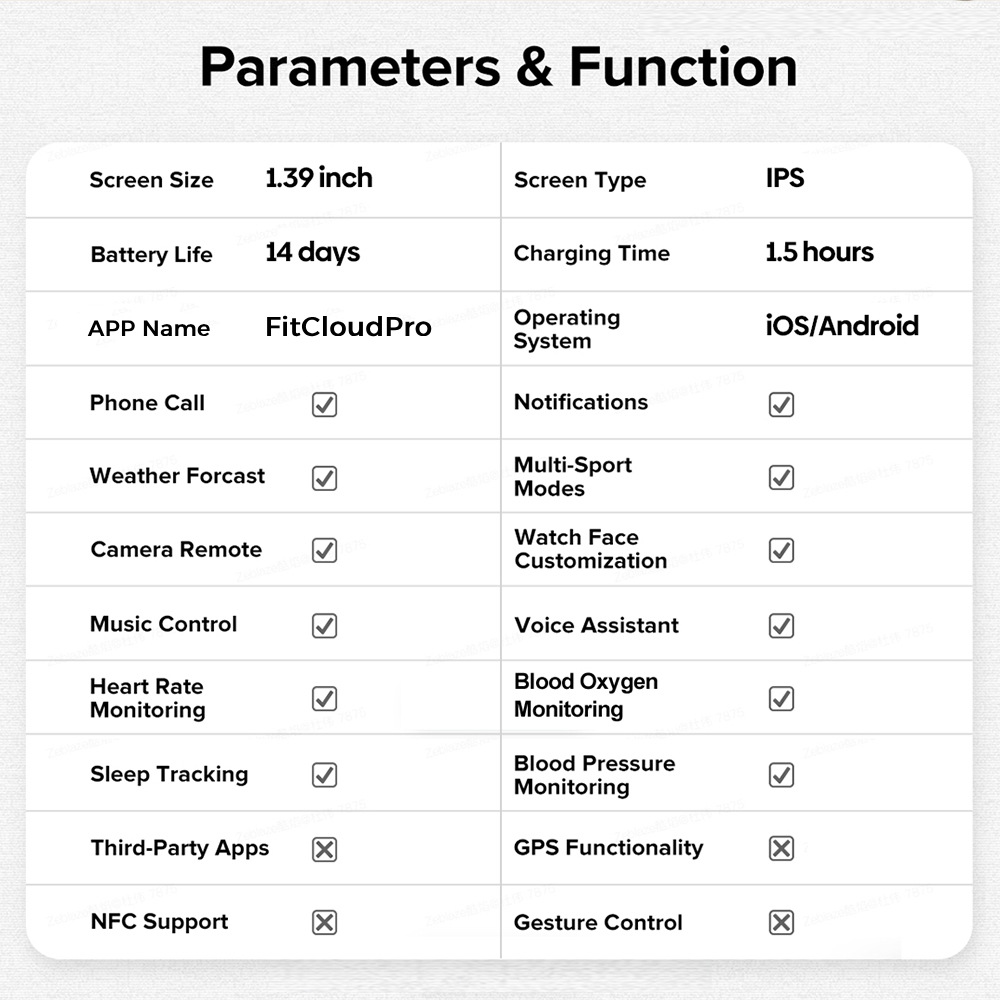Click the Watch Face Customization checkmark
The width and height of the screenshot is (1000, 1000).
pos(781,550)
